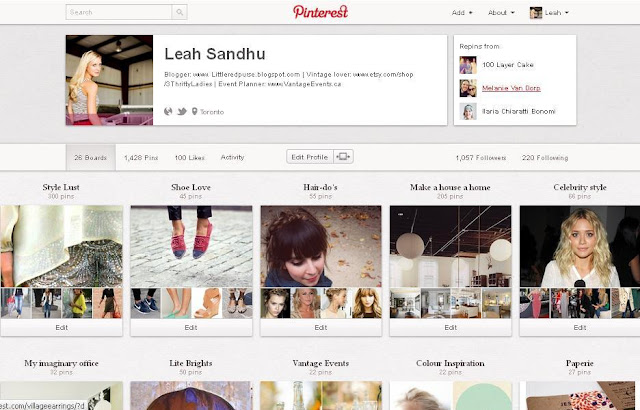The width and height of the screenshot is (640, 410).
Task: Expand the About dropdown menu
Action: tap(501, 13)
